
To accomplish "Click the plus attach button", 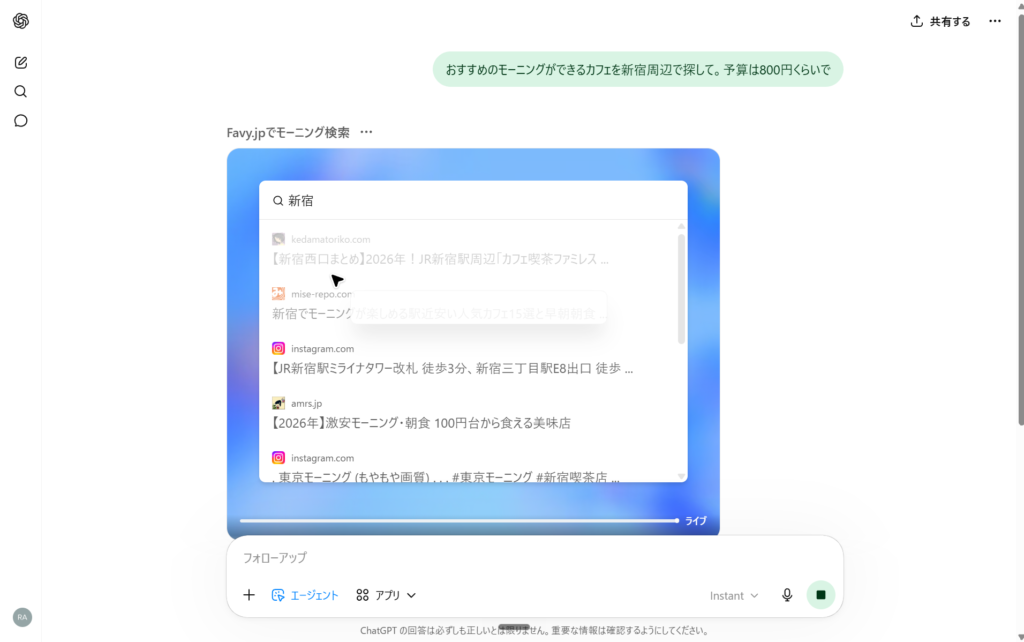I will (249, 595).
